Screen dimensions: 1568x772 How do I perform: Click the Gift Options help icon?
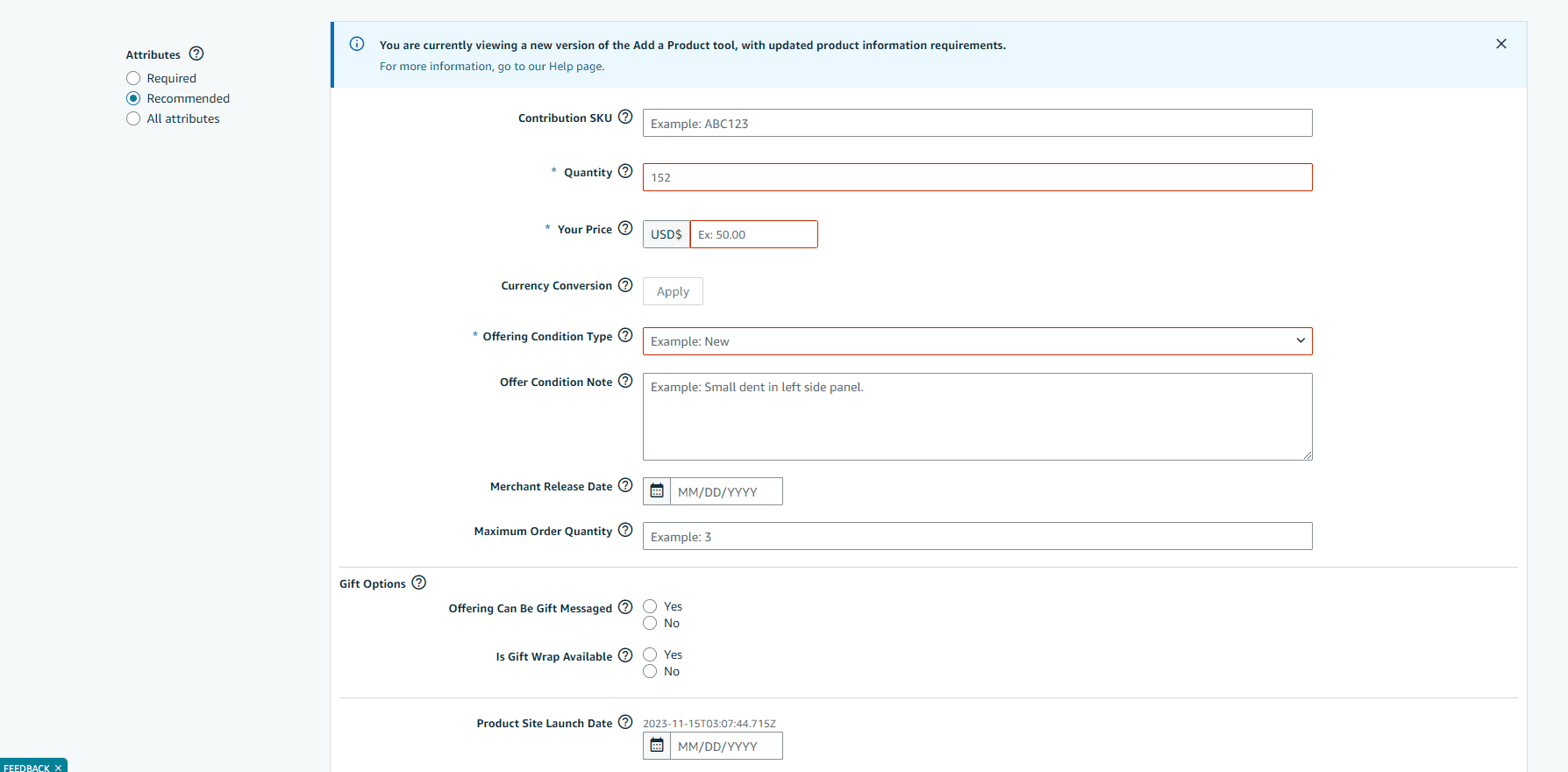point(418,583)
